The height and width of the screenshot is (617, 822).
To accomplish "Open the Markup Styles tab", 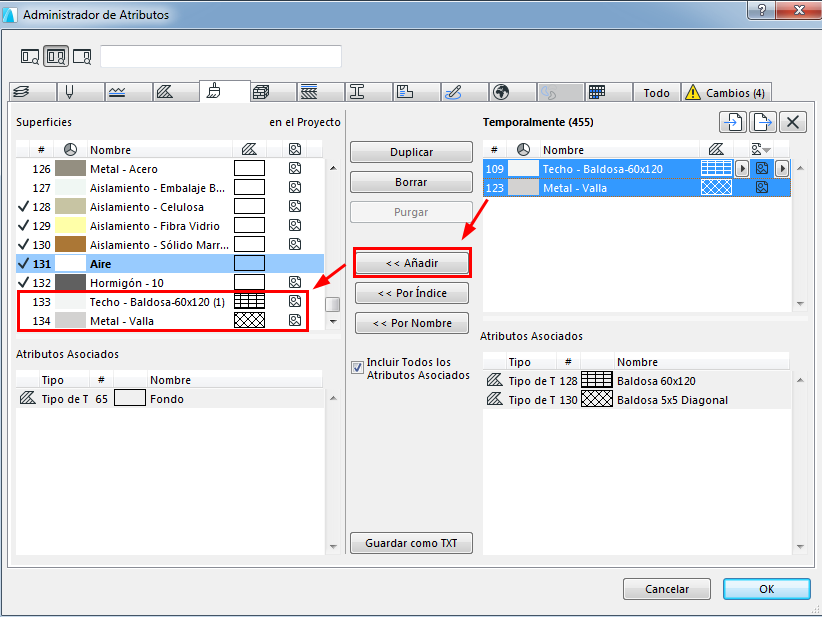I will [464, 92].
